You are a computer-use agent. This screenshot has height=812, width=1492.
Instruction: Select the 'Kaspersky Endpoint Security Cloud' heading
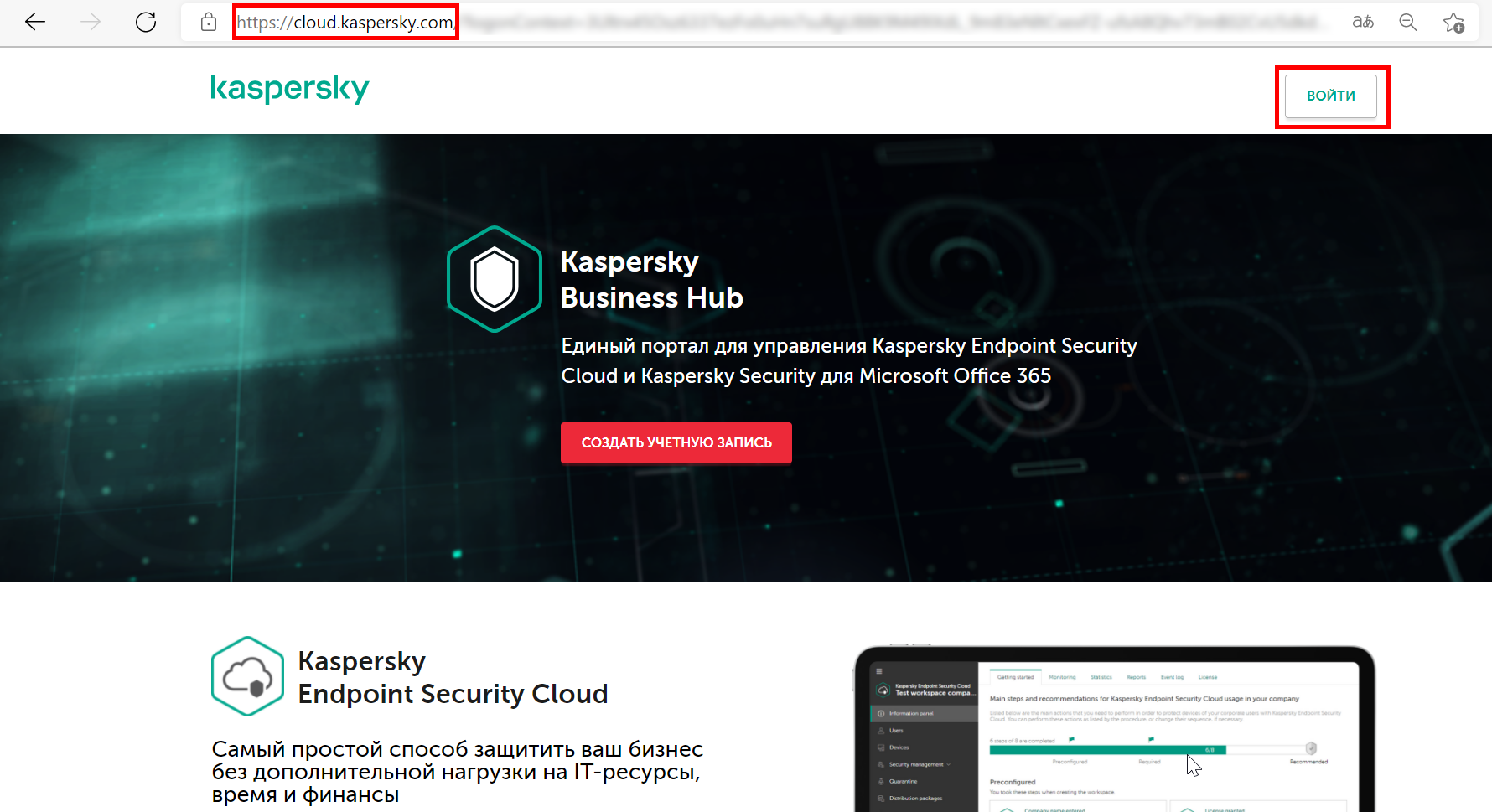click(x=453, y=677)
